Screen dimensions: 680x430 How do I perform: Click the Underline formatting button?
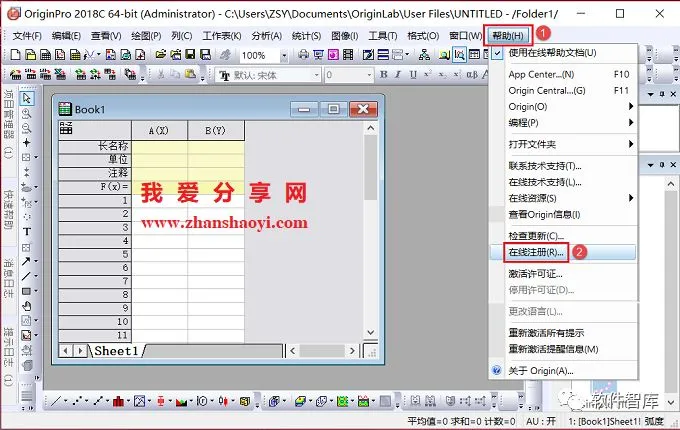tap(413, 75)
